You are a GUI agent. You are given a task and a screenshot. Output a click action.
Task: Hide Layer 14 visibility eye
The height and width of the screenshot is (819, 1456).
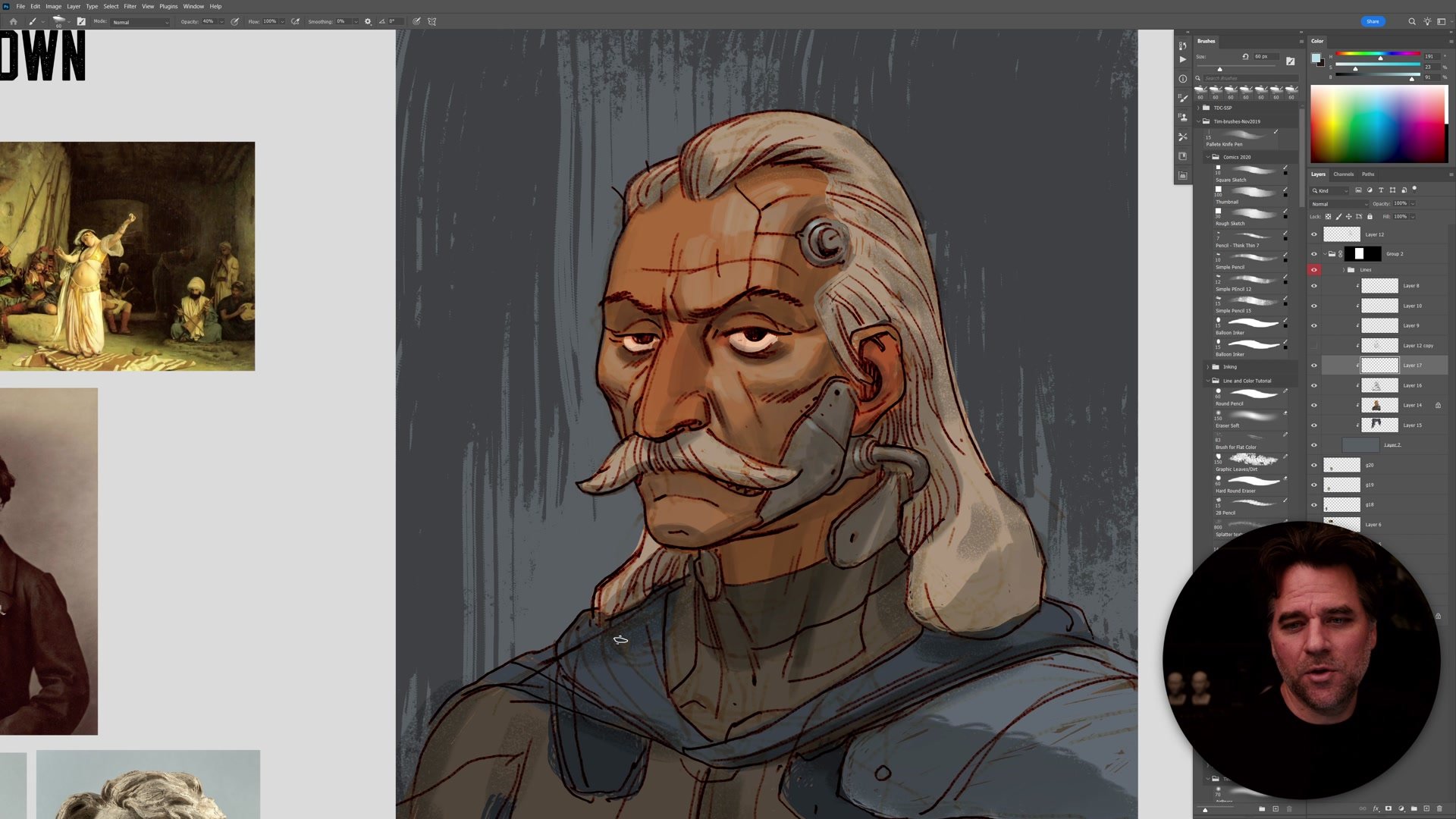(1314, 406)
